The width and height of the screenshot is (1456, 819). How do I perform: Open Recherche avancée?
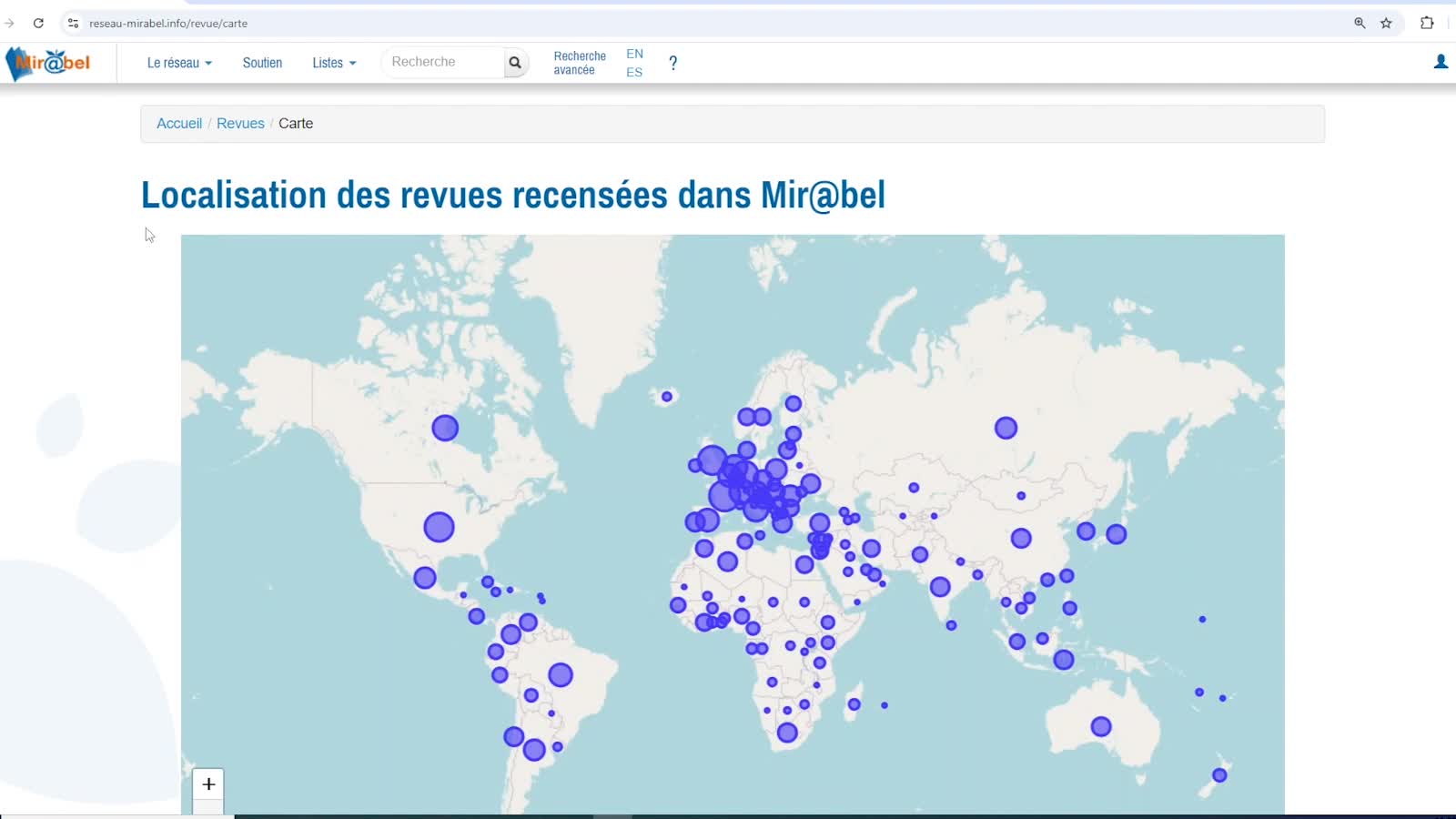(580, 63)
